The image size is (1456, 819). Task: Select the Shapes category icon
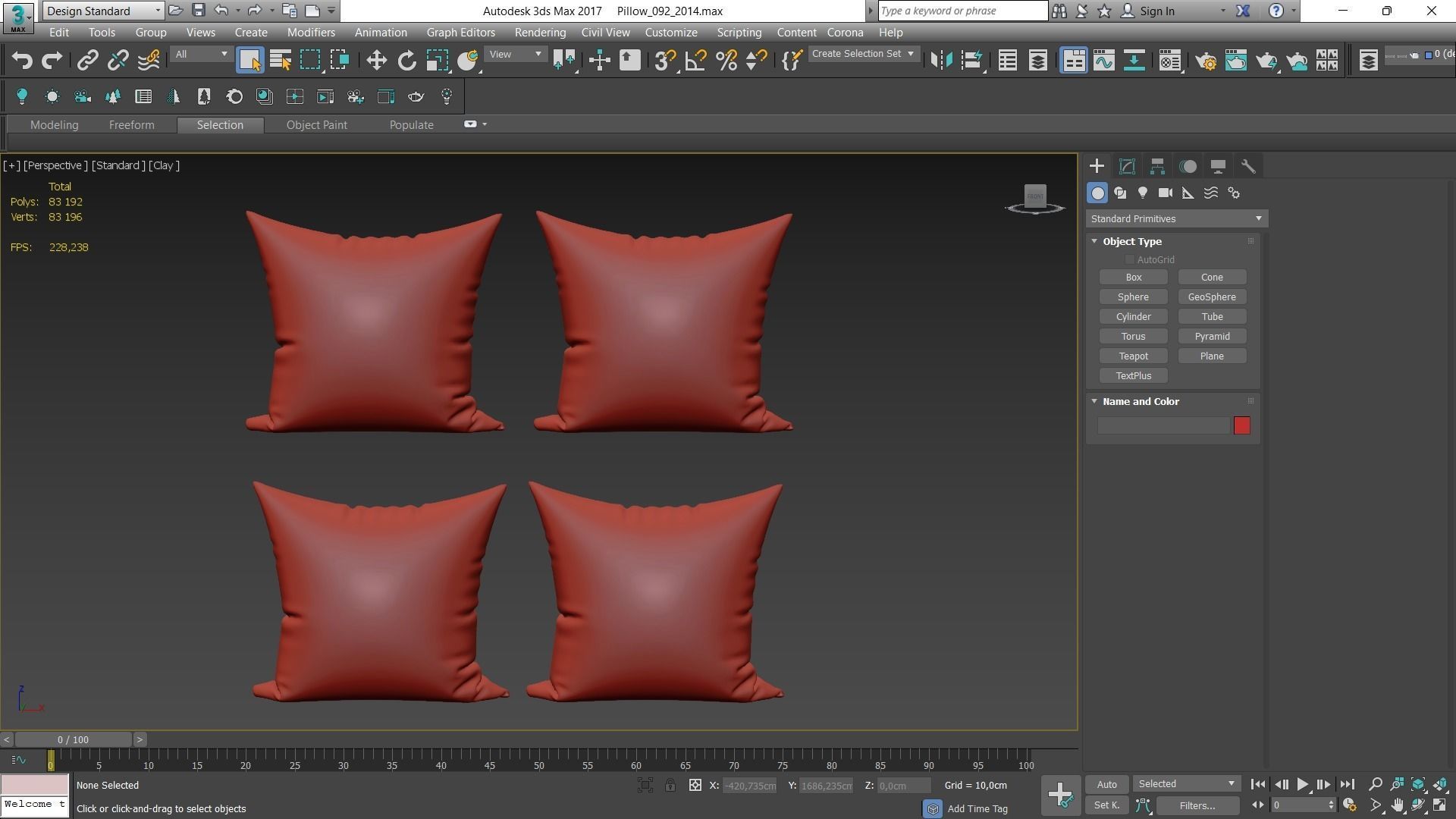[x=1120, y=193]
